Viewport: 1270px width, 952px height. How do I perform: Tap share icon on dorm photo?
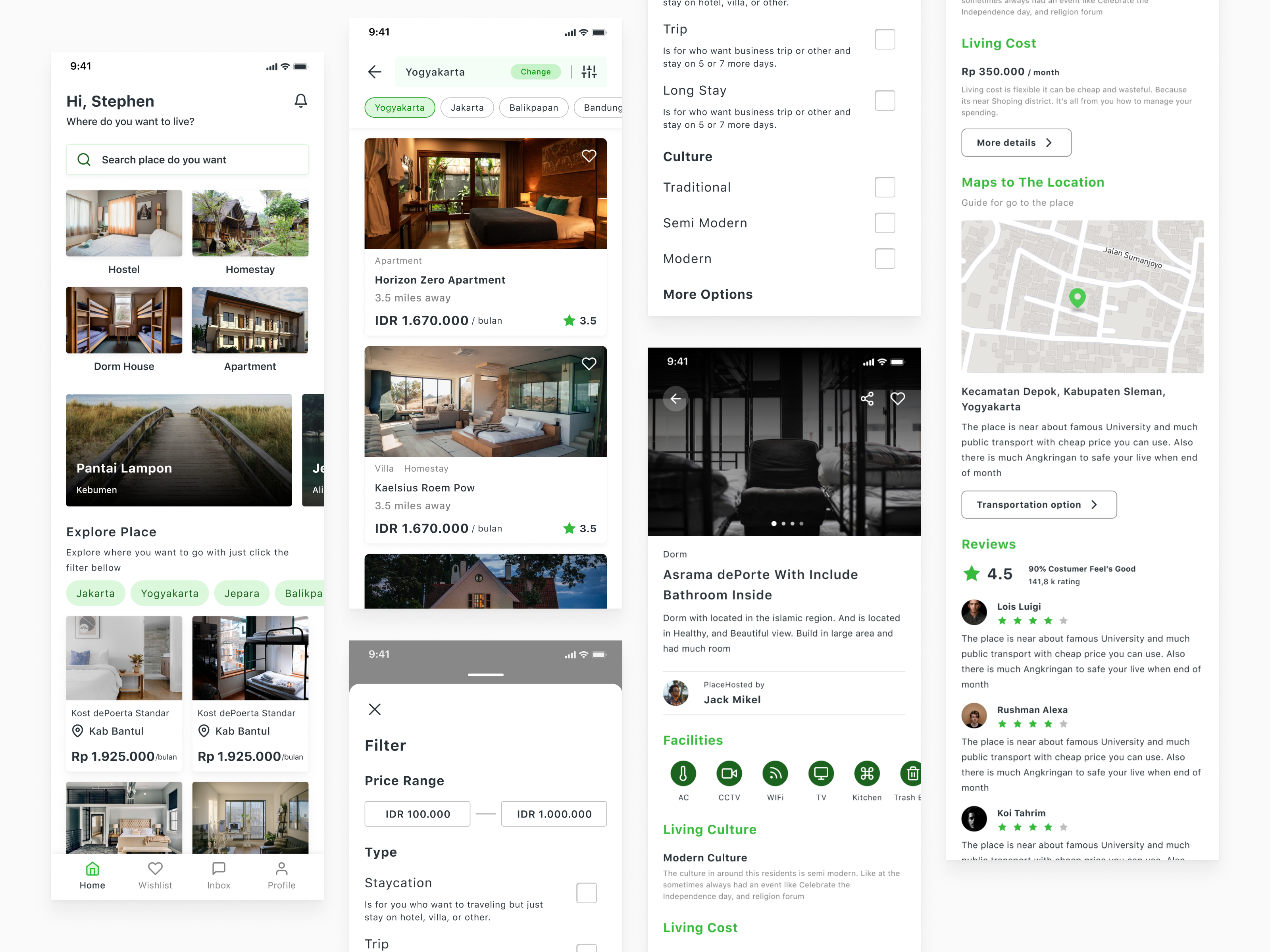click(867, 398)
